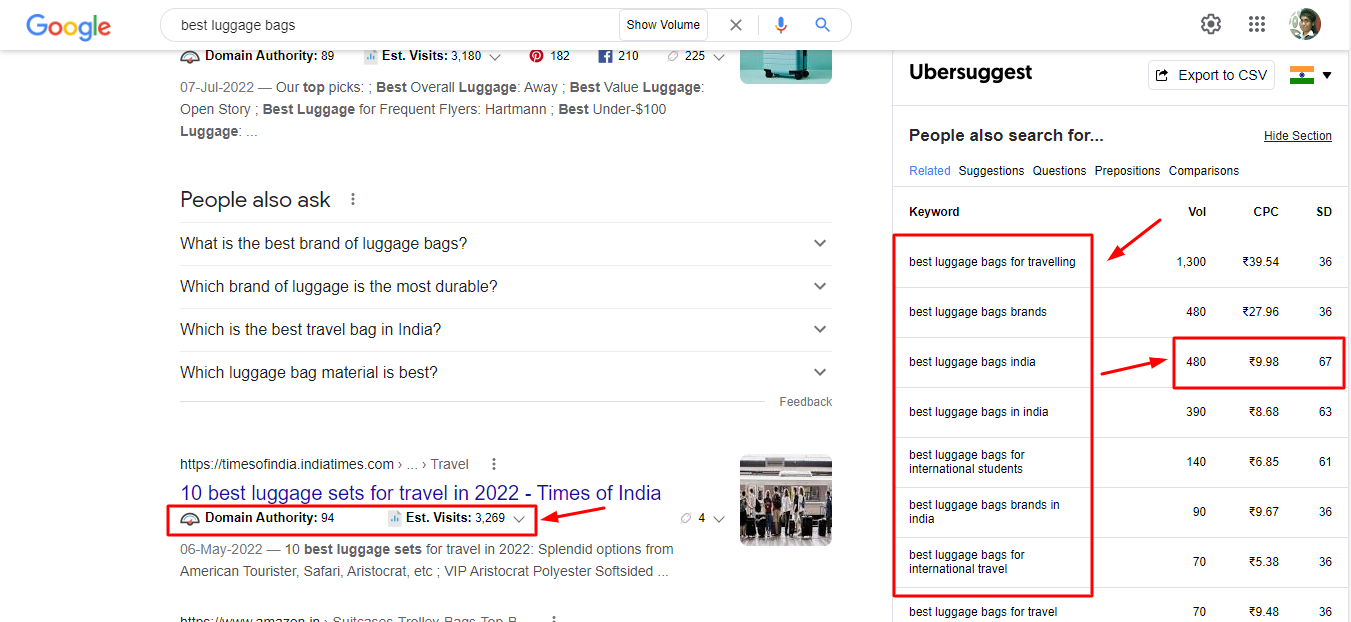
Task: Switch to the Comparisons tab
Action: 1204,171
